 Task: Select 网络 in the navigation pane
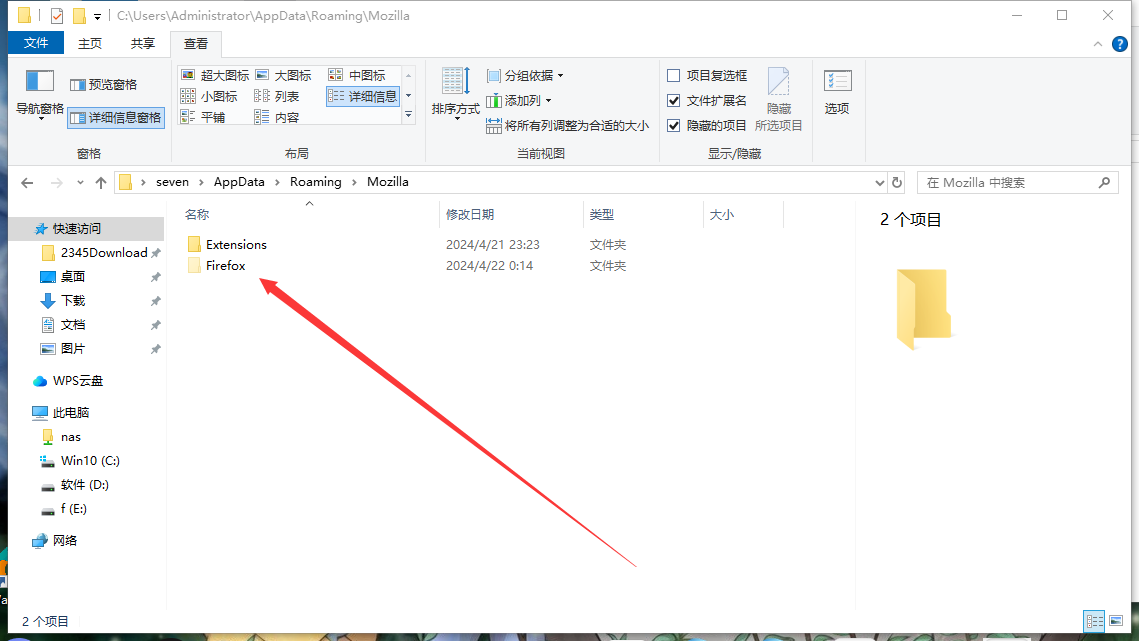tap(65, 541)
